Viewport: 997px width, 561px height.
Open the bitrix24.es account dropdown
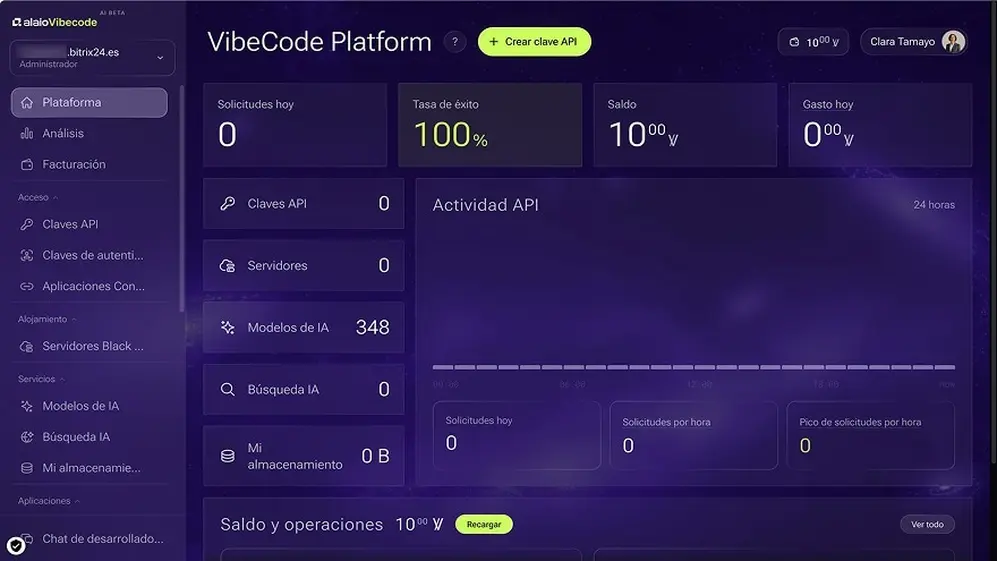[x=92, y=57]
